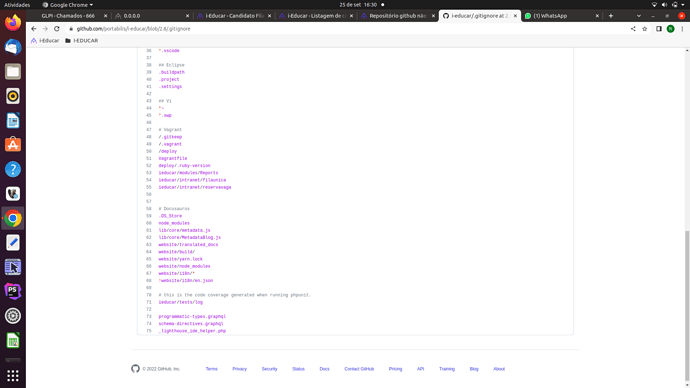Switch to i-Educar Listagem tab

[316, 16]
